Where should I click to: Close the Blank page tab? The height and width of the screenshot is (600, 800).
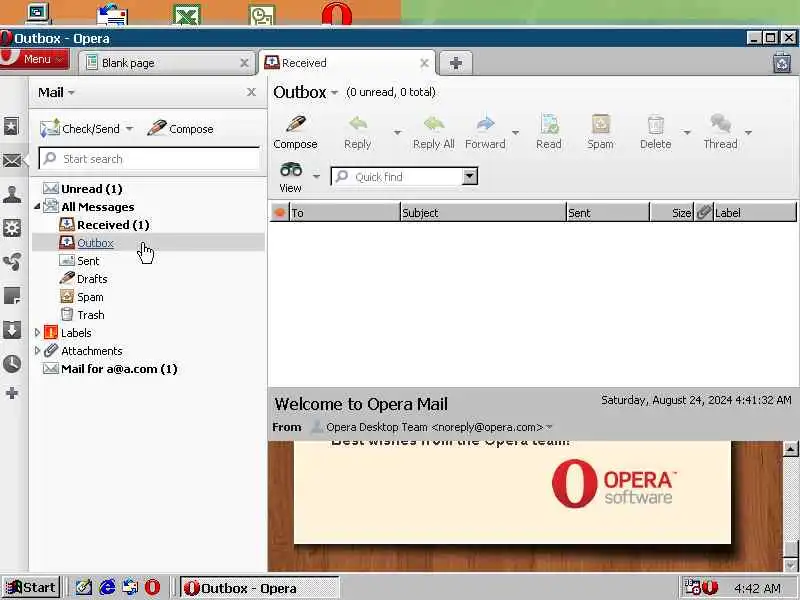coord(244,63)
